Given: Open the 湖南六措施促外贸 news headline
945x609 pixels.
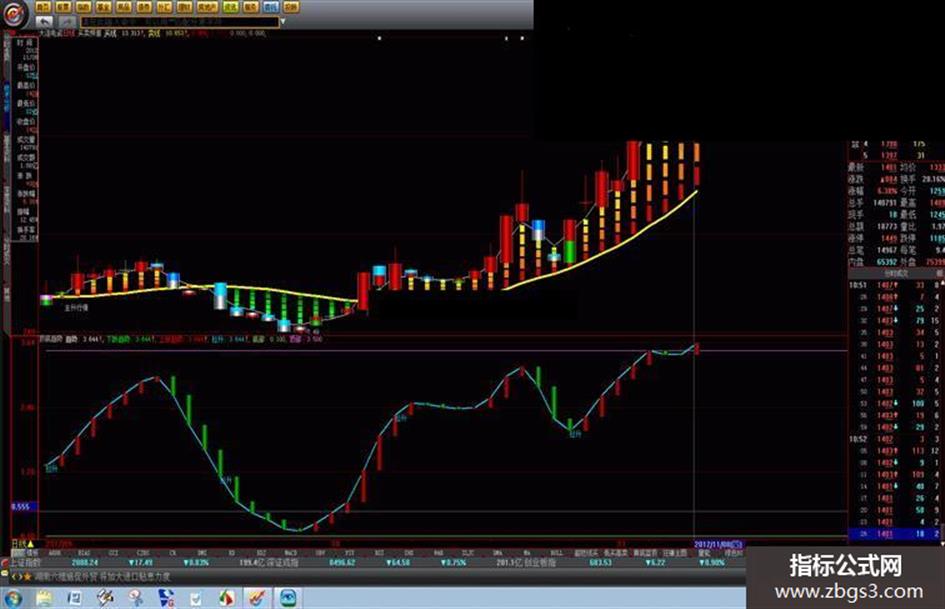Looking at the screenshot, I should pos(102,577).
